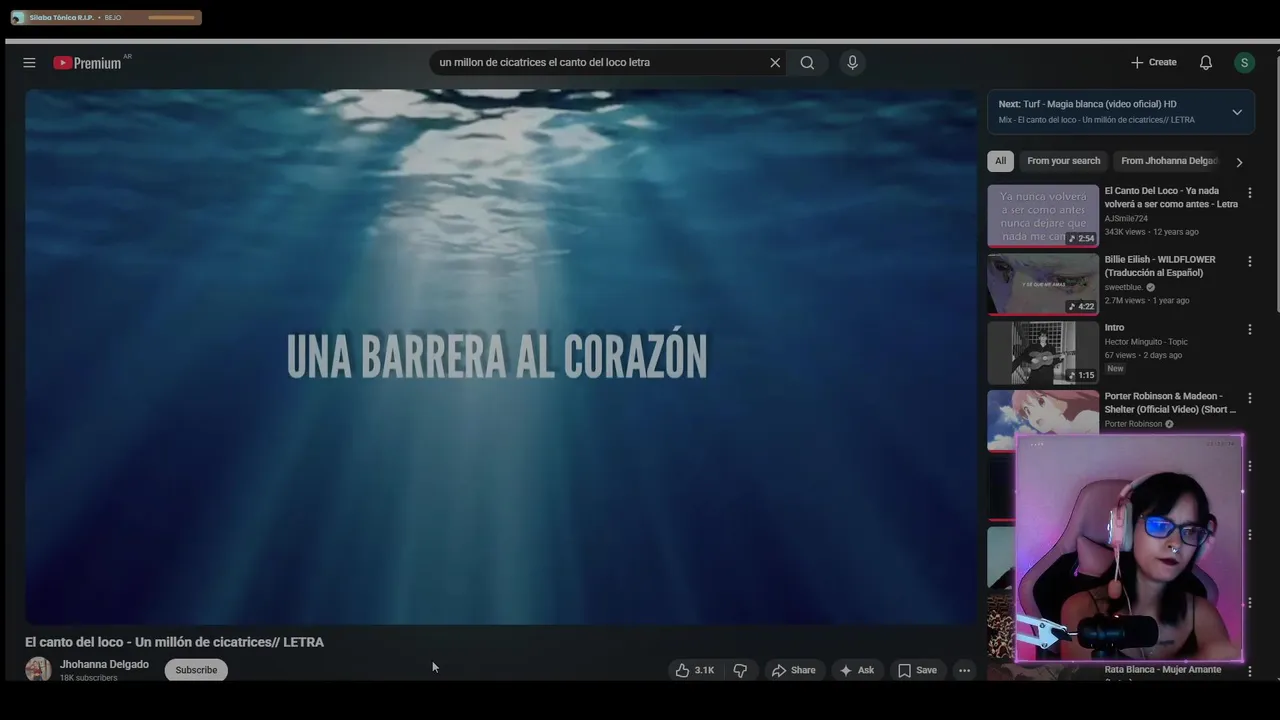The width and height of the screenshot is (1280, 720).
Task: Open the YouTube hamburger guide menu
Action: coord(29,62)
